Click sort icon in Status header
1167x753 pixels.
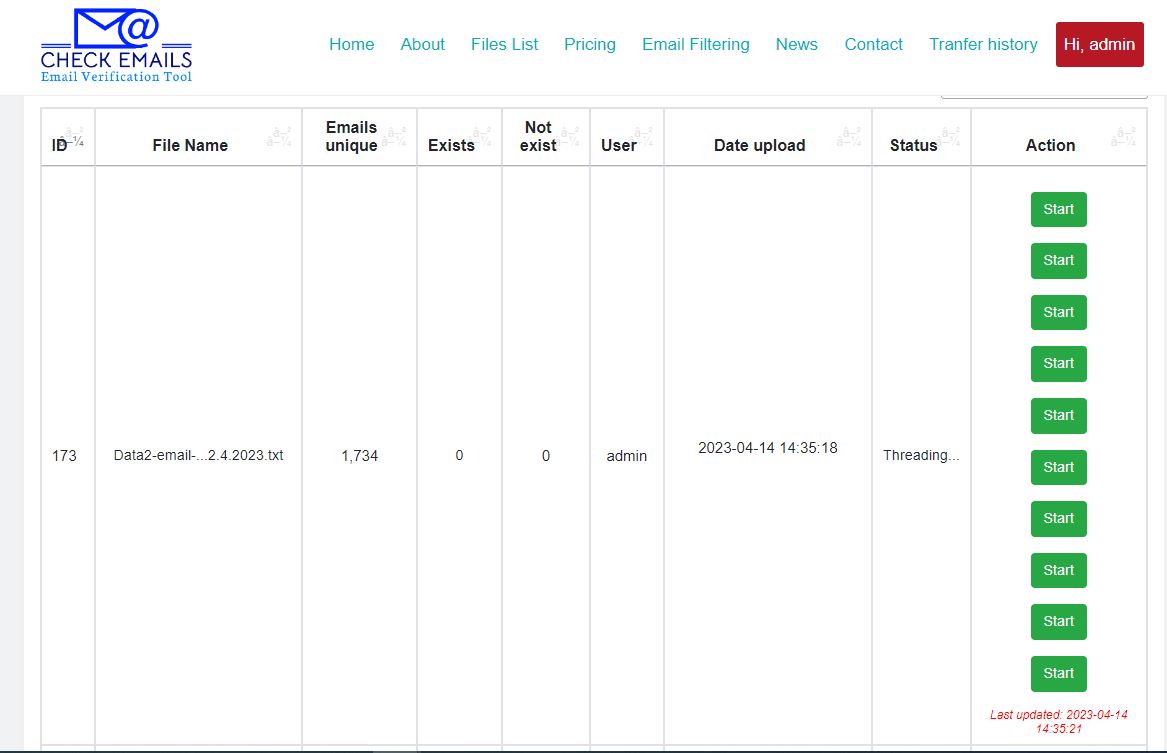[950, 137]
